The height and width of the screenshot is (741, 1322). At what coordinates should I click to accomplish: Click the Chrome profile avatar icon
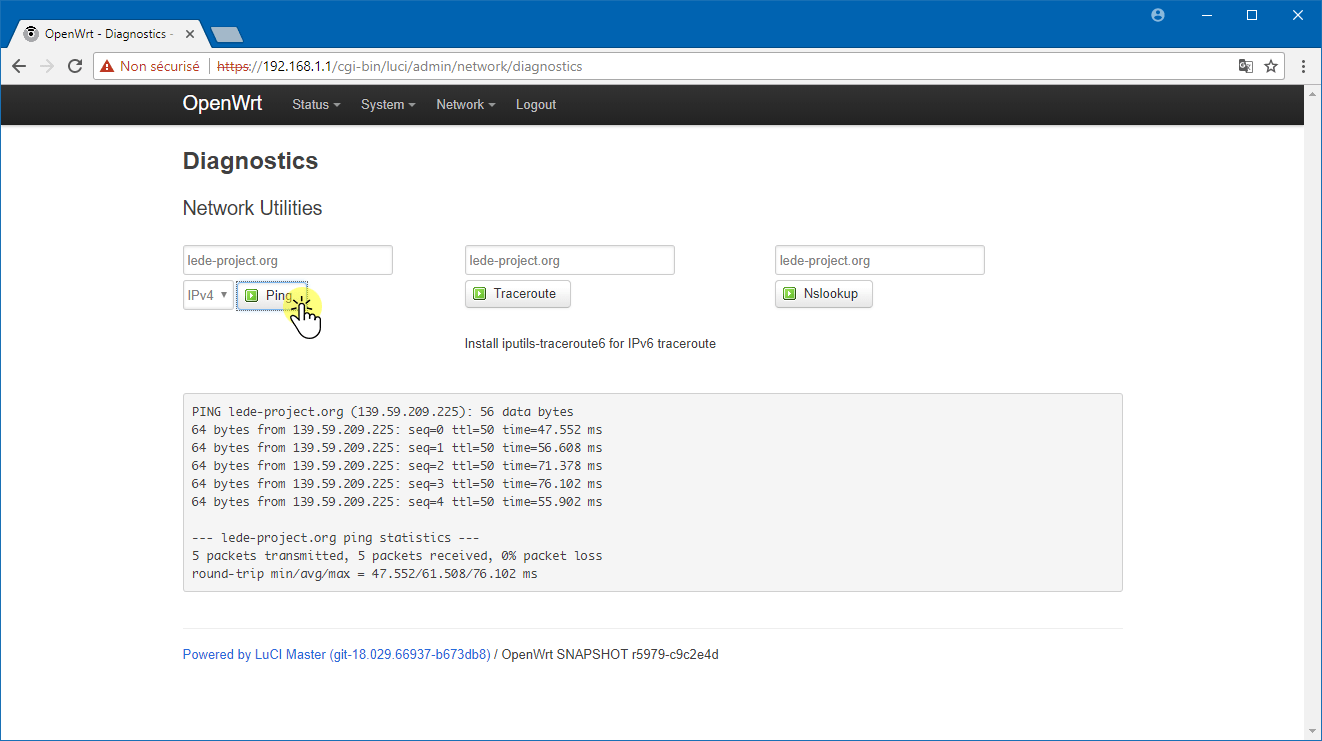click(x=1158, y=15)
